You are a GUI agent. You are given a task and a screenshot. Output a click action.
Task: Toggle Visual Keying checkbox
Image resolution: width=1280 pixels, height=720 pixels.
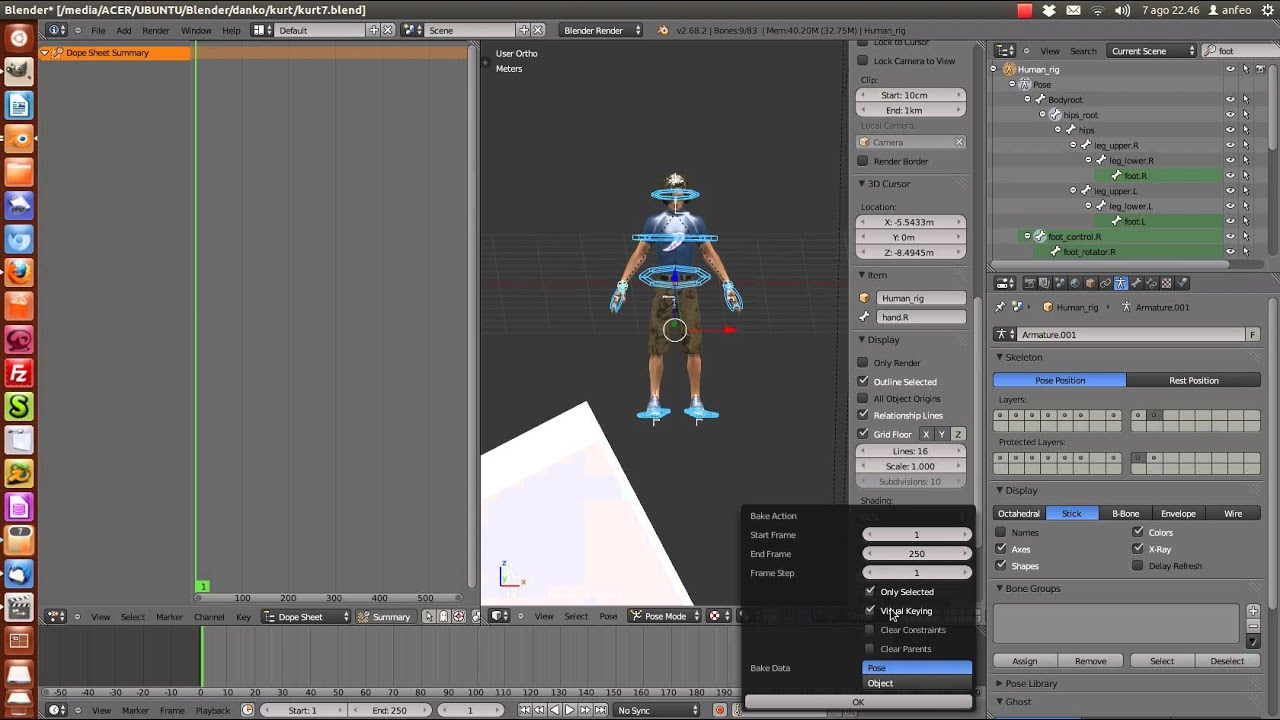[x=870, y=610]
